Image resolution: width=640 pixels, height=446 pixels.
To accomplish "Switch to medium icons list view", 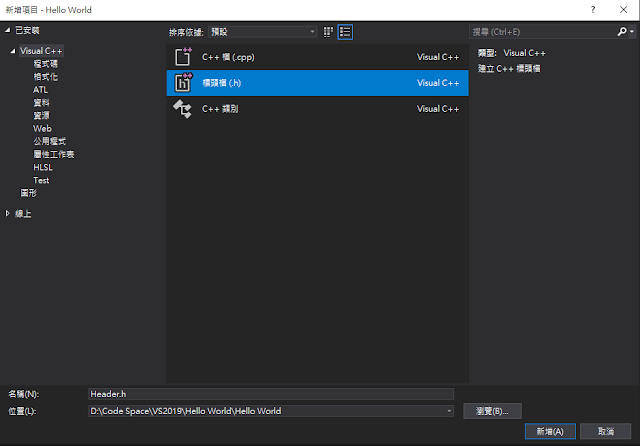I will point(345,32).
